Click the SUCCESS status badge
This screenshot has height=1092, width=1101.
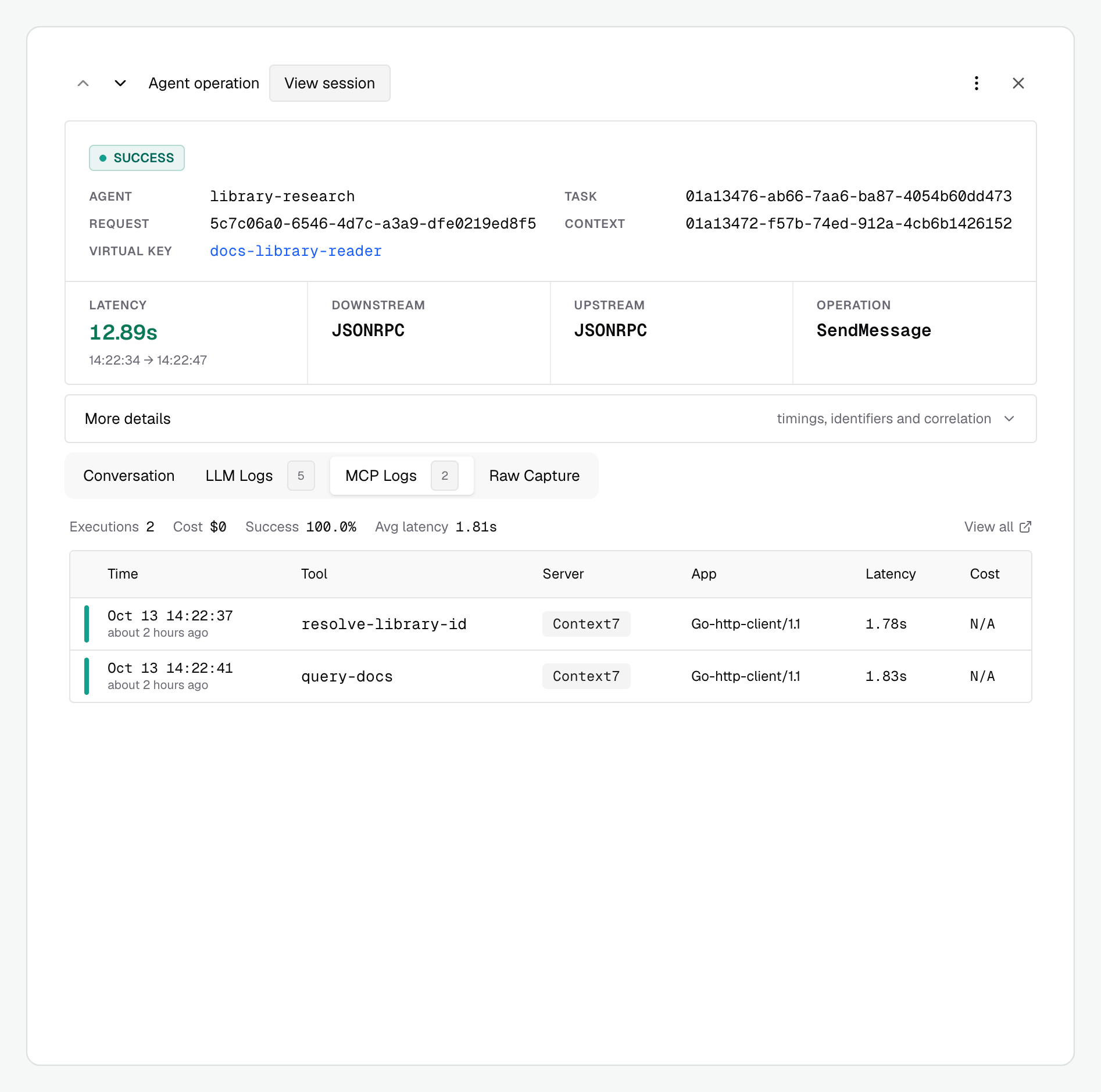click(x=137, y=158)
